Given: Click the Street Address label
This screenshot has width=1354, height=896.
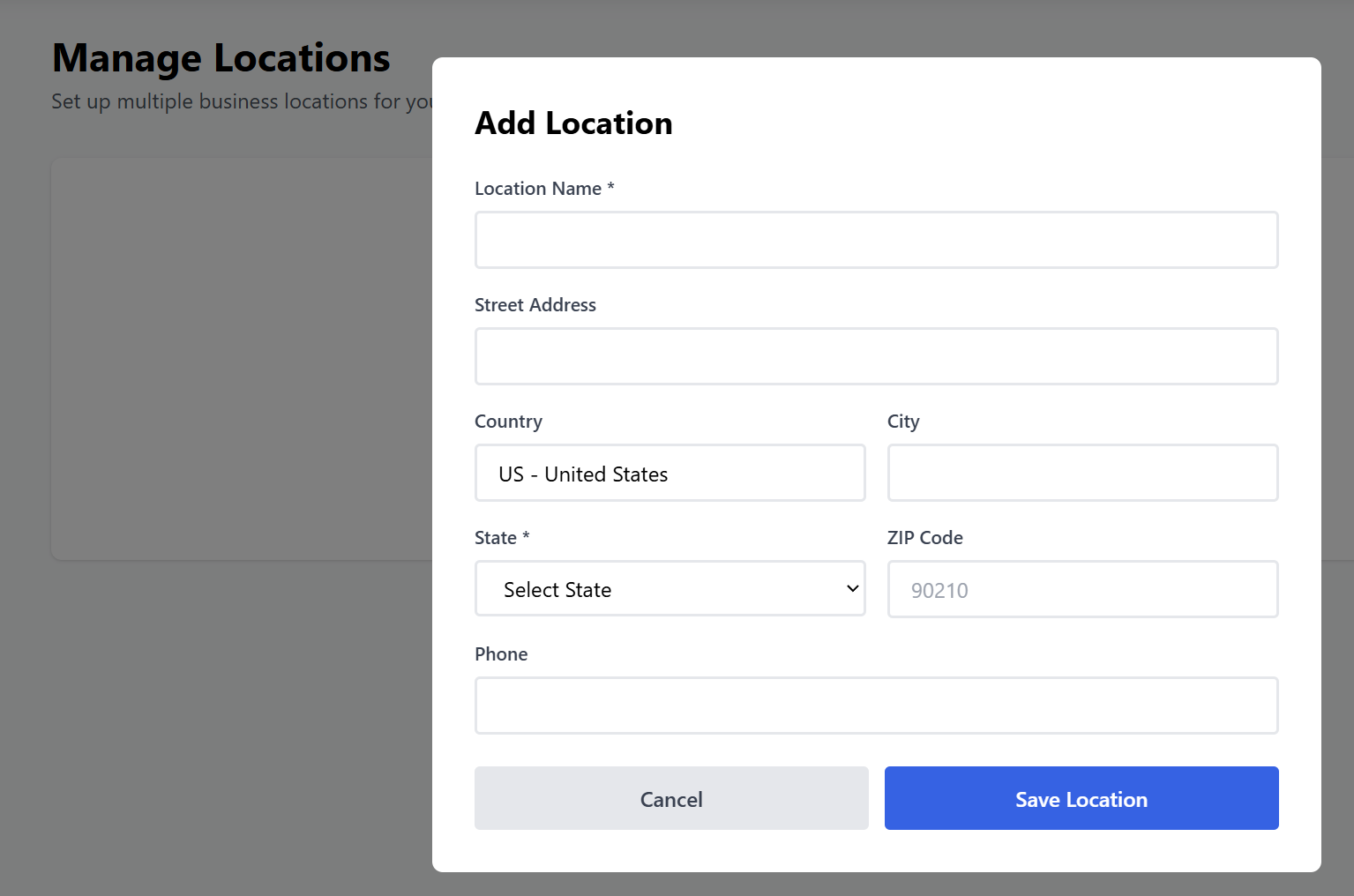Looking at the screenshot, I should (x=535, y=305).
